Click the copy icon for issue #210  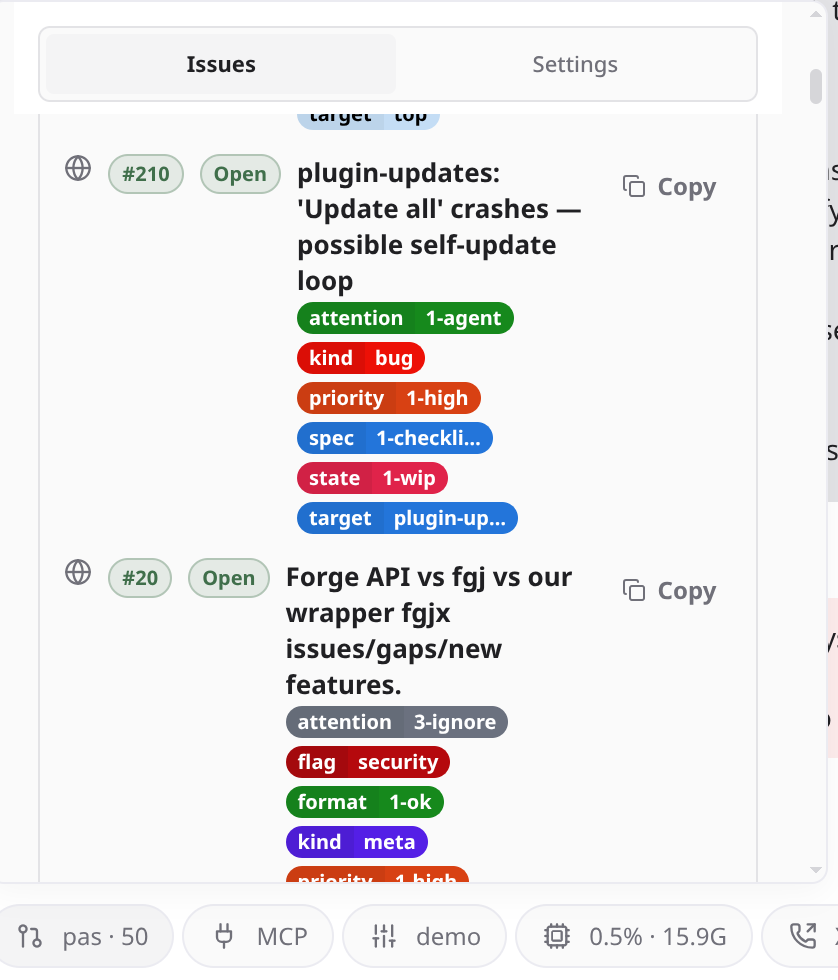point(634,186)
